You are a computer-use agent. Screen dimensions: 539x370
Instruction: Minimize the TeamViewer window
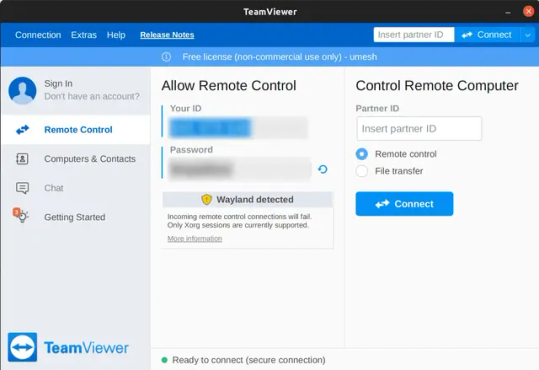508,12
